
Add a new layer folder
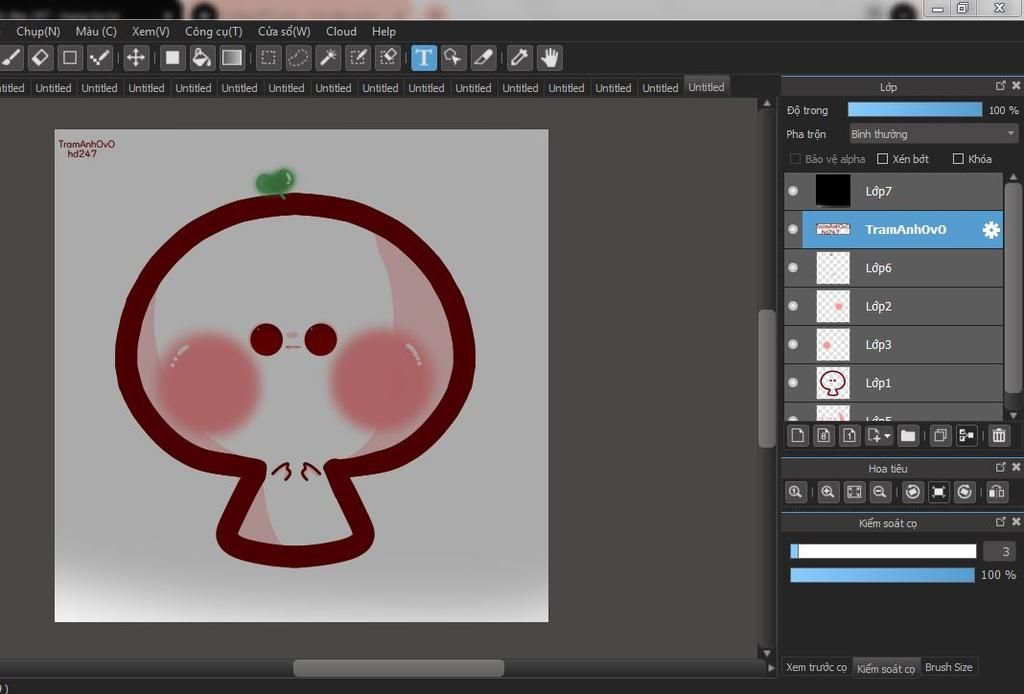[x=908, y=435]
